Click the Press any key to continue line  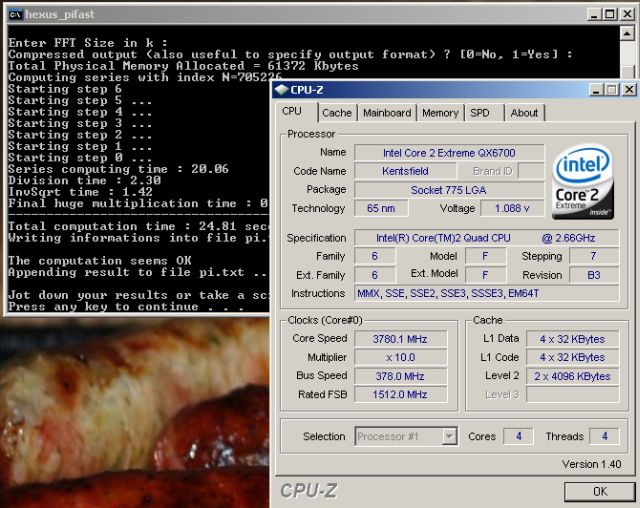pos(126,306)
